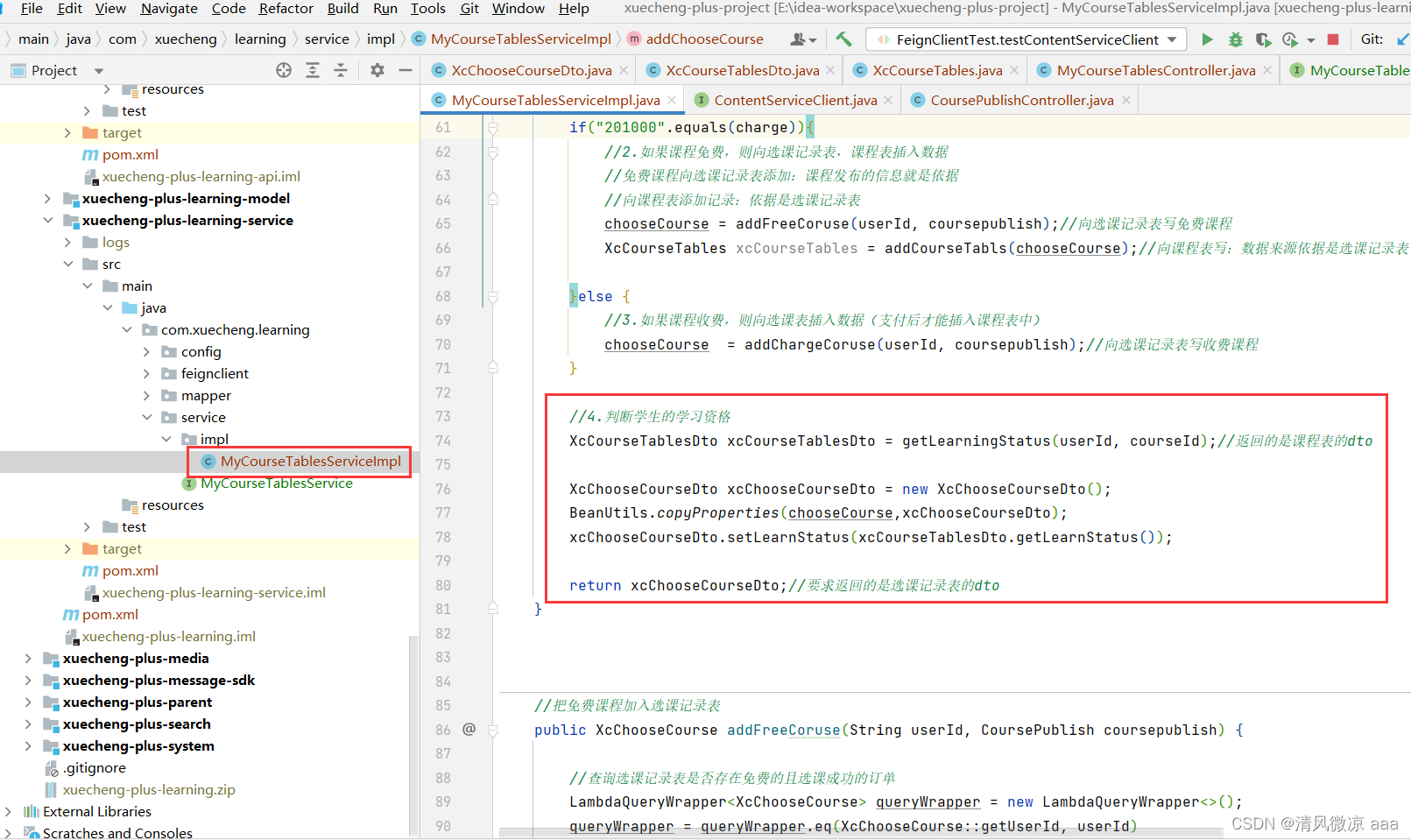The height and width of the screenshot is (840, 1411).
Task: Collapse xuecheng-plus-learning-service module
Action: pyautogui.click(x=48, y=221)
